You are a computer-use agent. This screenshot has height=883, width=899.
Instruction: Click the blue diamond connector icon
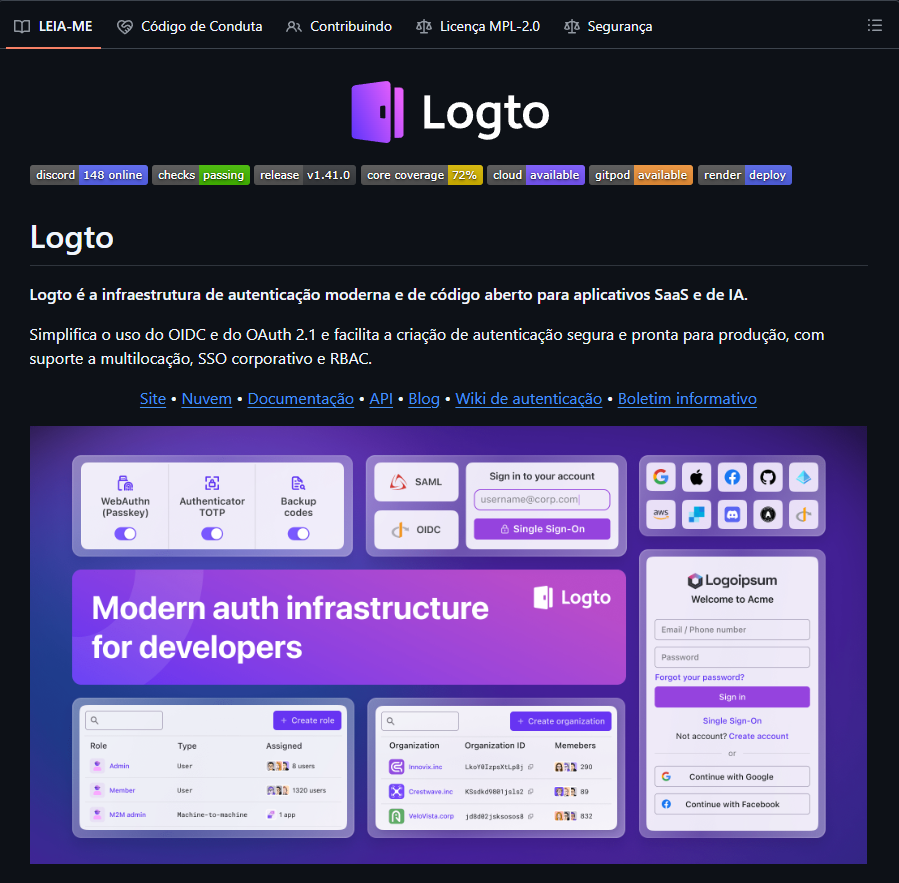pos(803,477)
